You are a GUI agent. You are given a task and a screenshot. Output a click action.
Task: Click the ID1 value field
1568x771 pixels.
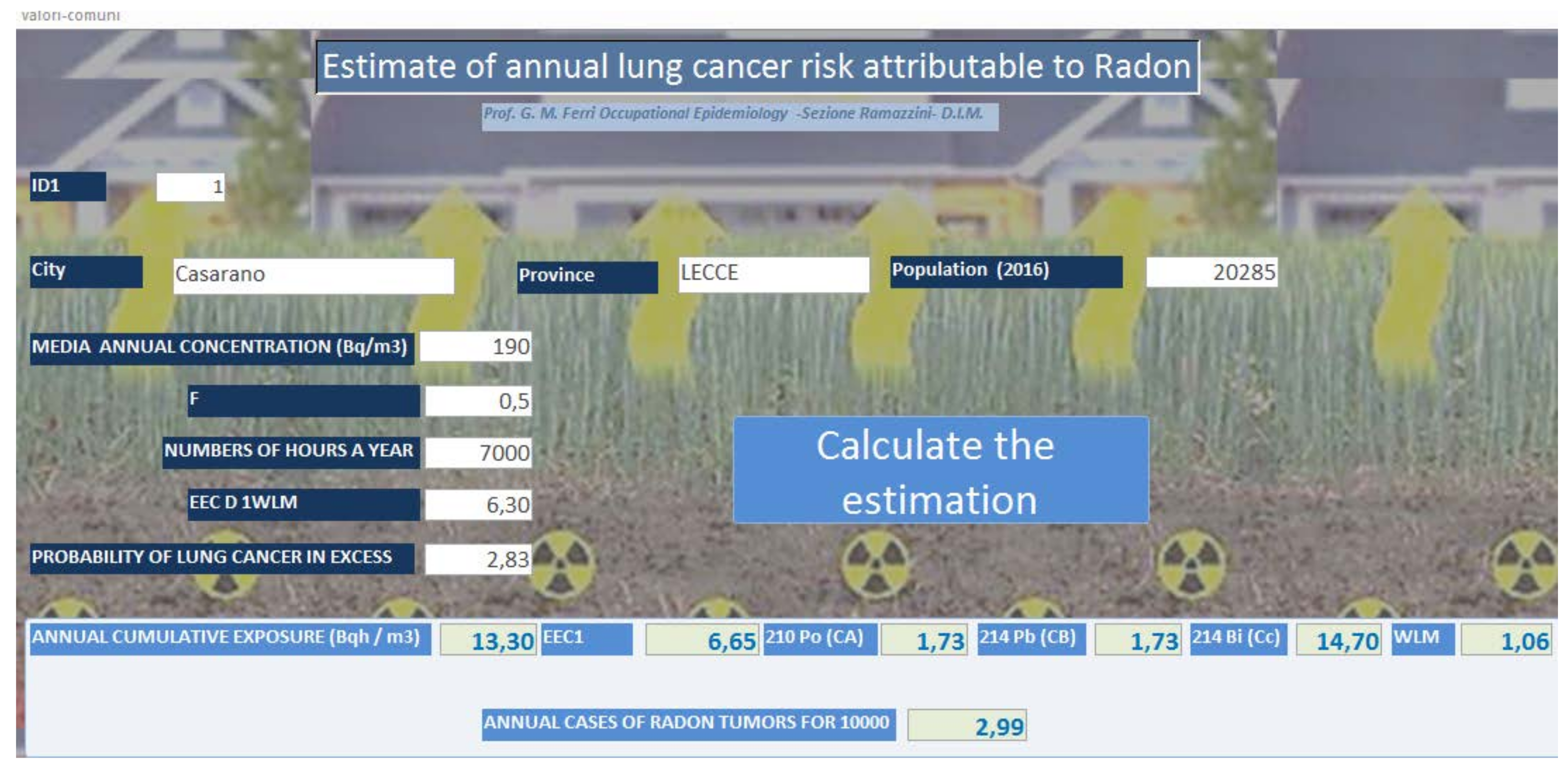(190, 187)
